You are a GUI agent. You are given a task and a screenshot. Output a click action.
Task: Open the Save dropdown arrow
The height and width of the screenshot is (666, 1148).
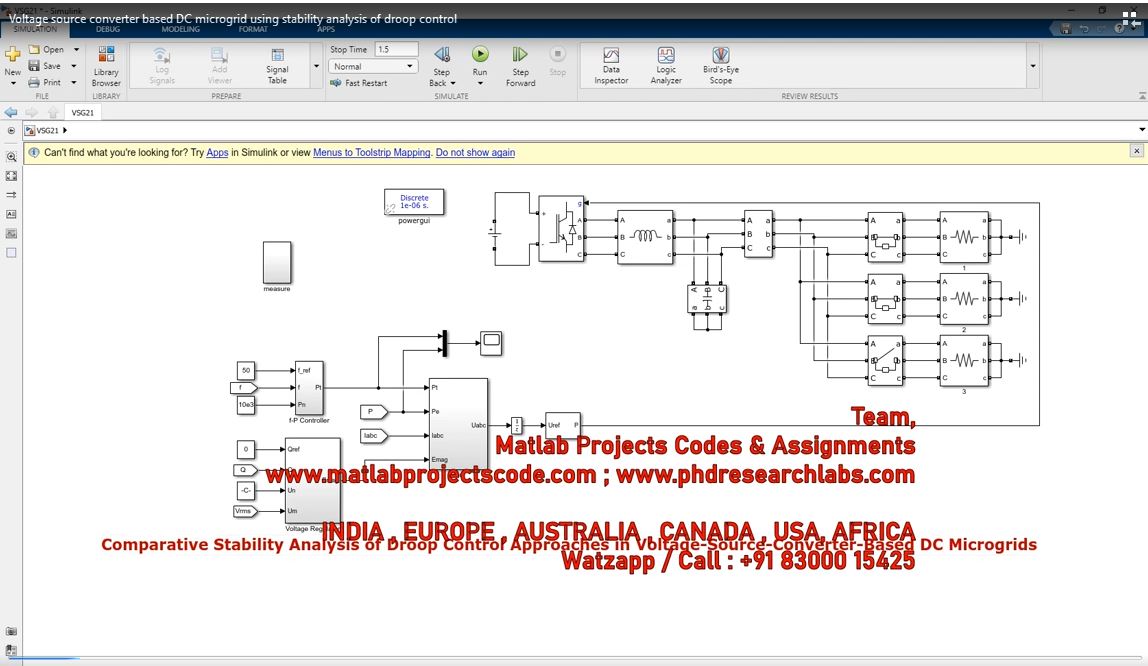76,66
